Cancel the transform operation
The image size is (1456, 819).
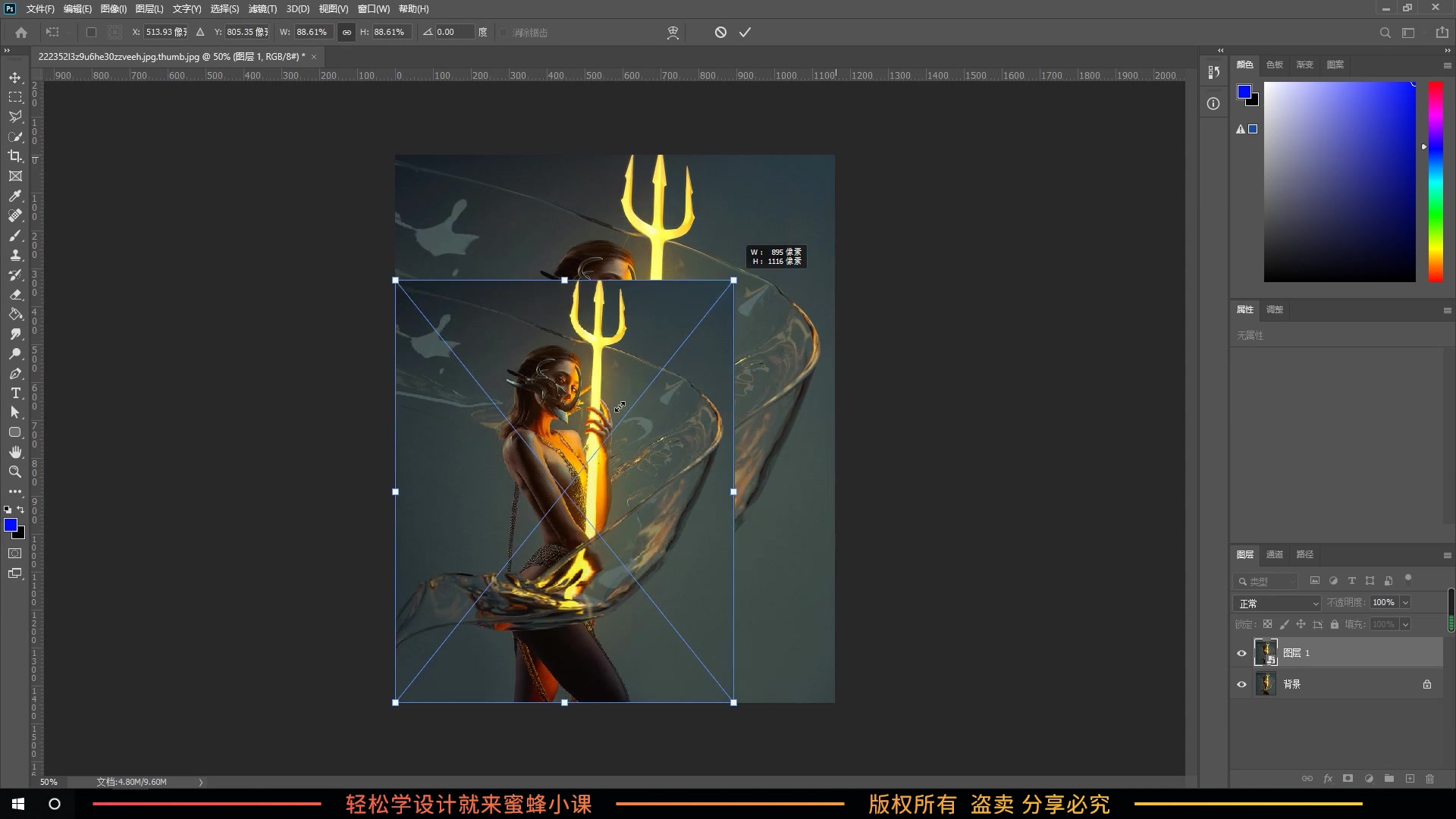tap(720, 33)
